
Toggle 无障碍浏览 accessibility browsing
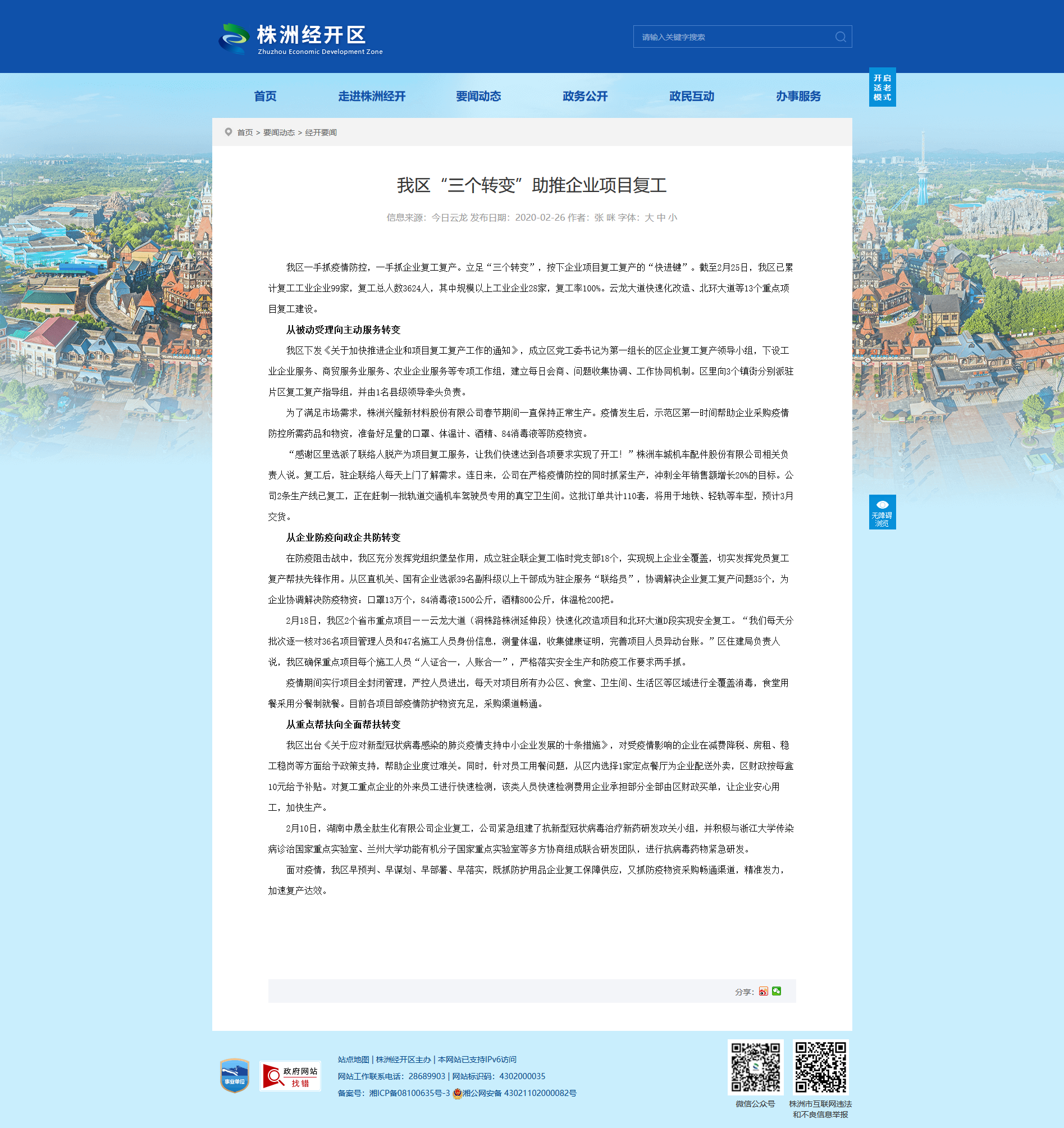(883, 513)
